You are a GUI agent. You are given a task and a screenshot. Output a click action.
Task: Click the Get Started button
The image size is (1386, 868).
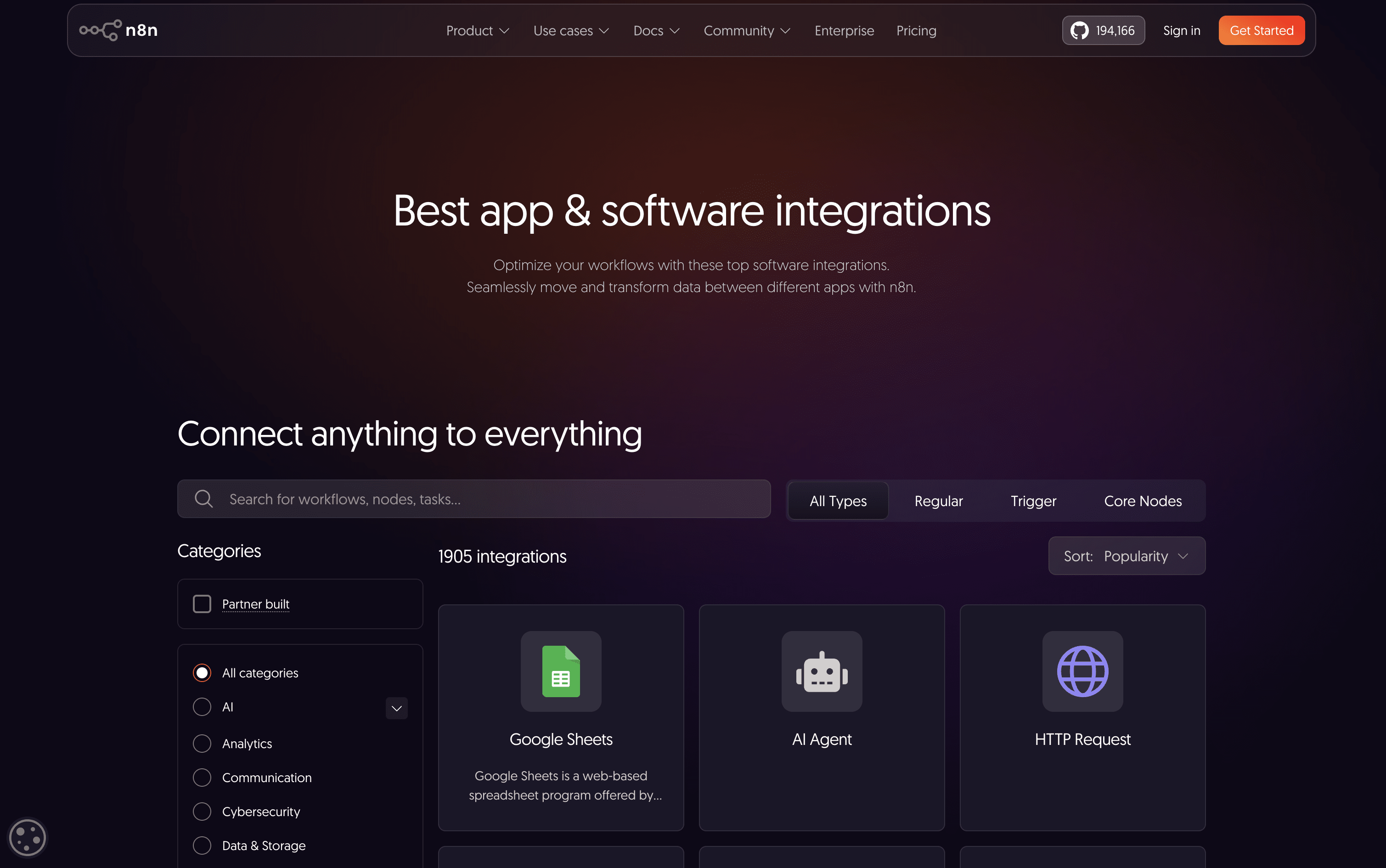click(x=1262, y=30)
